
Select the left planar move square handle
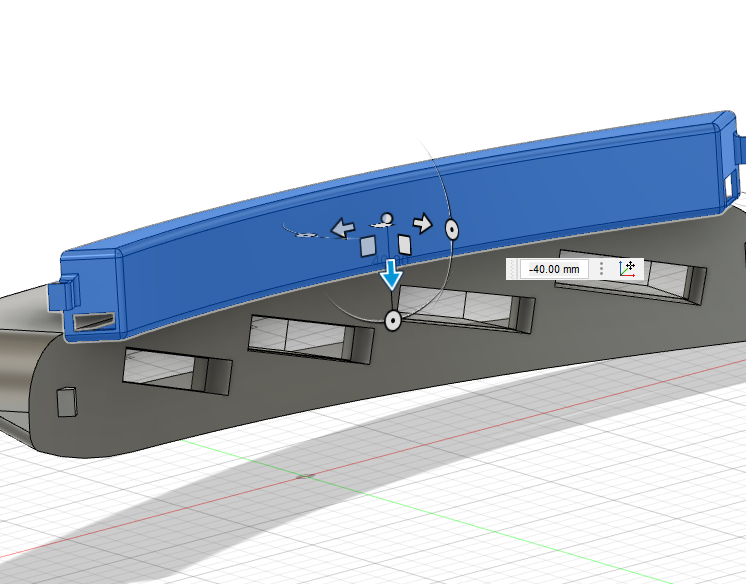[x=368, y=247]
